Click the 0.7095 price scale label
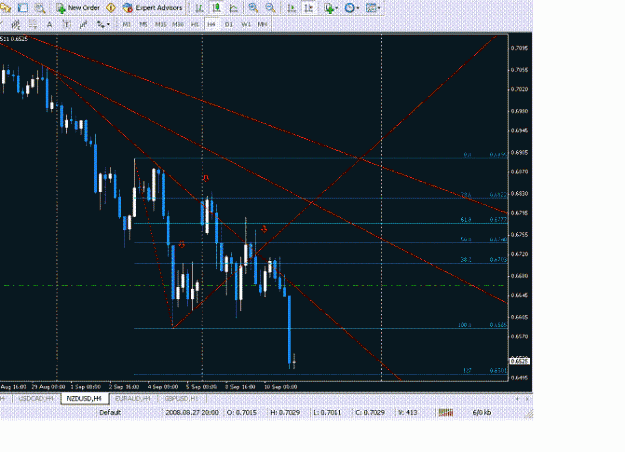Viewport: 625px width, 452px height. point(519,48)
